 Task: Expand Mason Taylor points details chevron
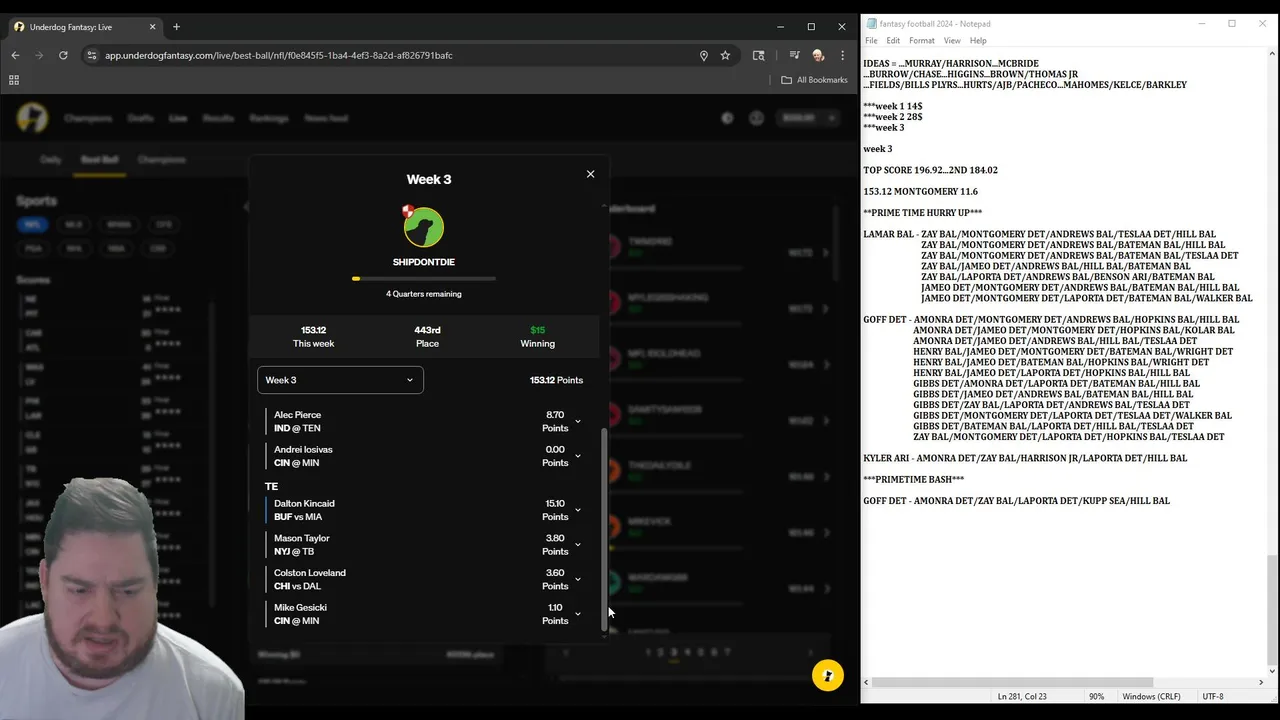tap(577, 545)
